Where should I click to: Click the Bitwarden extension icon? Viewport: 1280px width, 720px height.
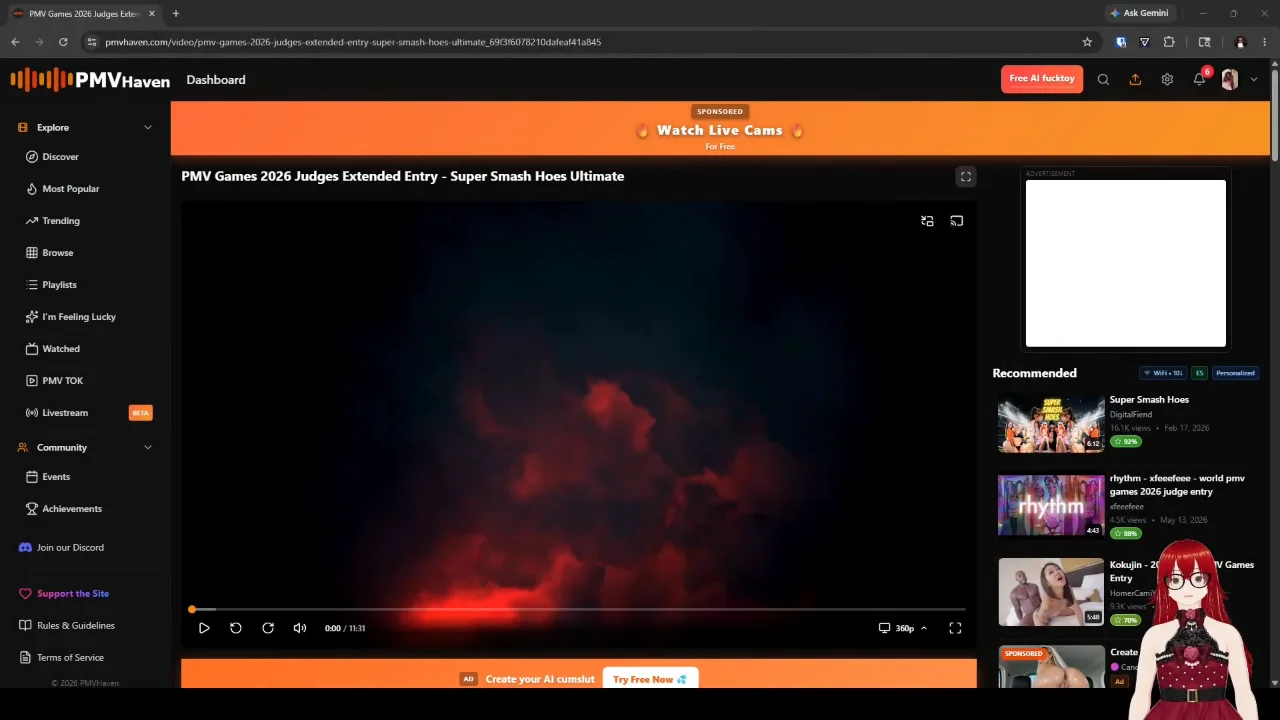pos(1121,42)
